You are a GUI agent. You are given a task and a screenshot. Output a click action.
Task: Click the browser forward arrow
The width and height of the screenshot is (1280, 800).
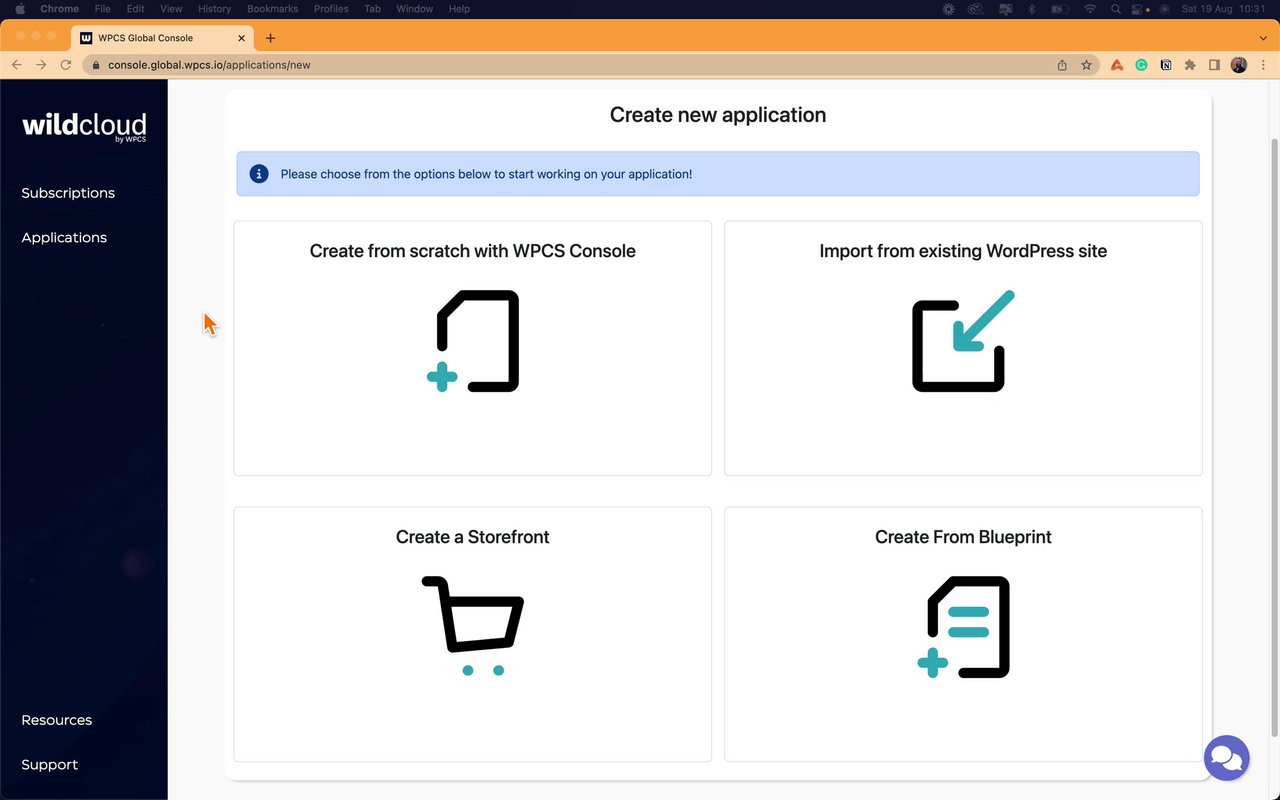click(x=41, y=65)
